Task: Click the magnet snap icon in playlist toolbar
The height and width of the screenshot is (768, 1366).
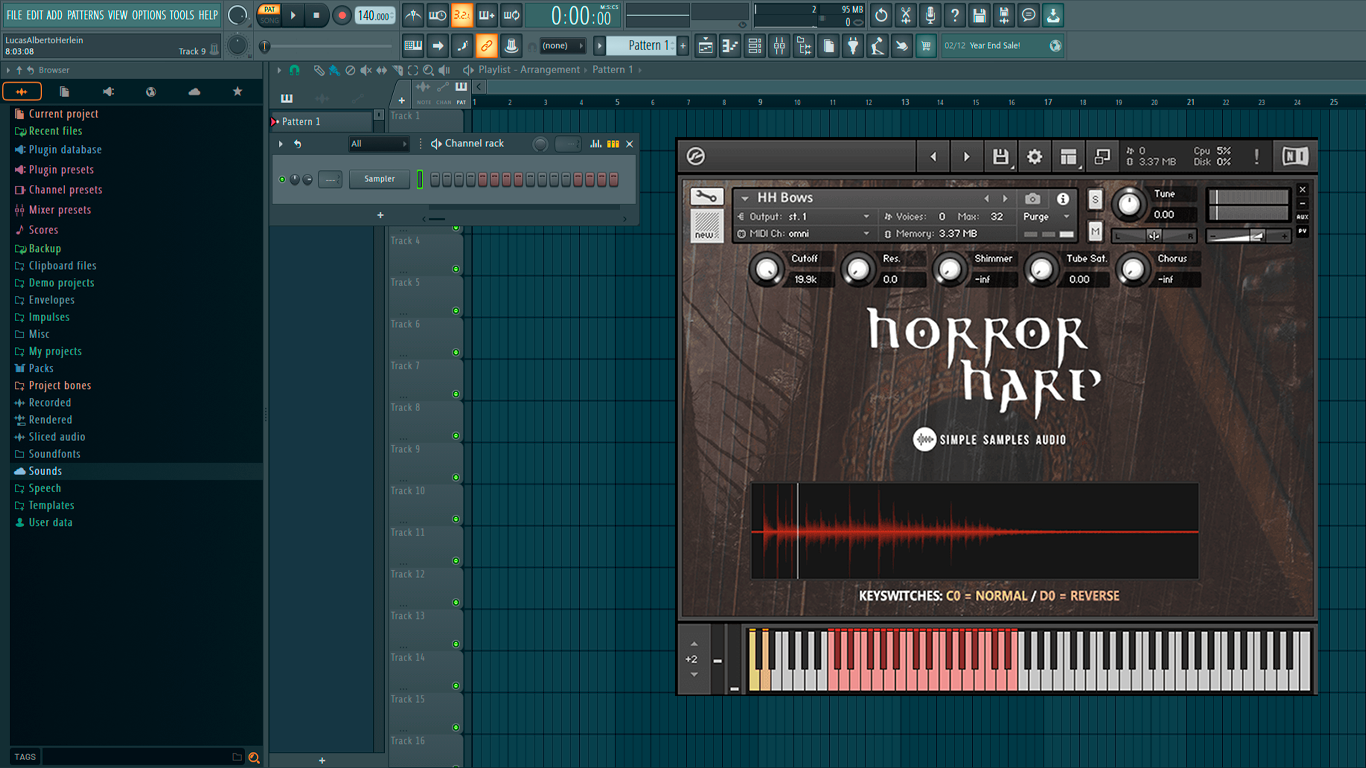Action: tap(295, 70)
